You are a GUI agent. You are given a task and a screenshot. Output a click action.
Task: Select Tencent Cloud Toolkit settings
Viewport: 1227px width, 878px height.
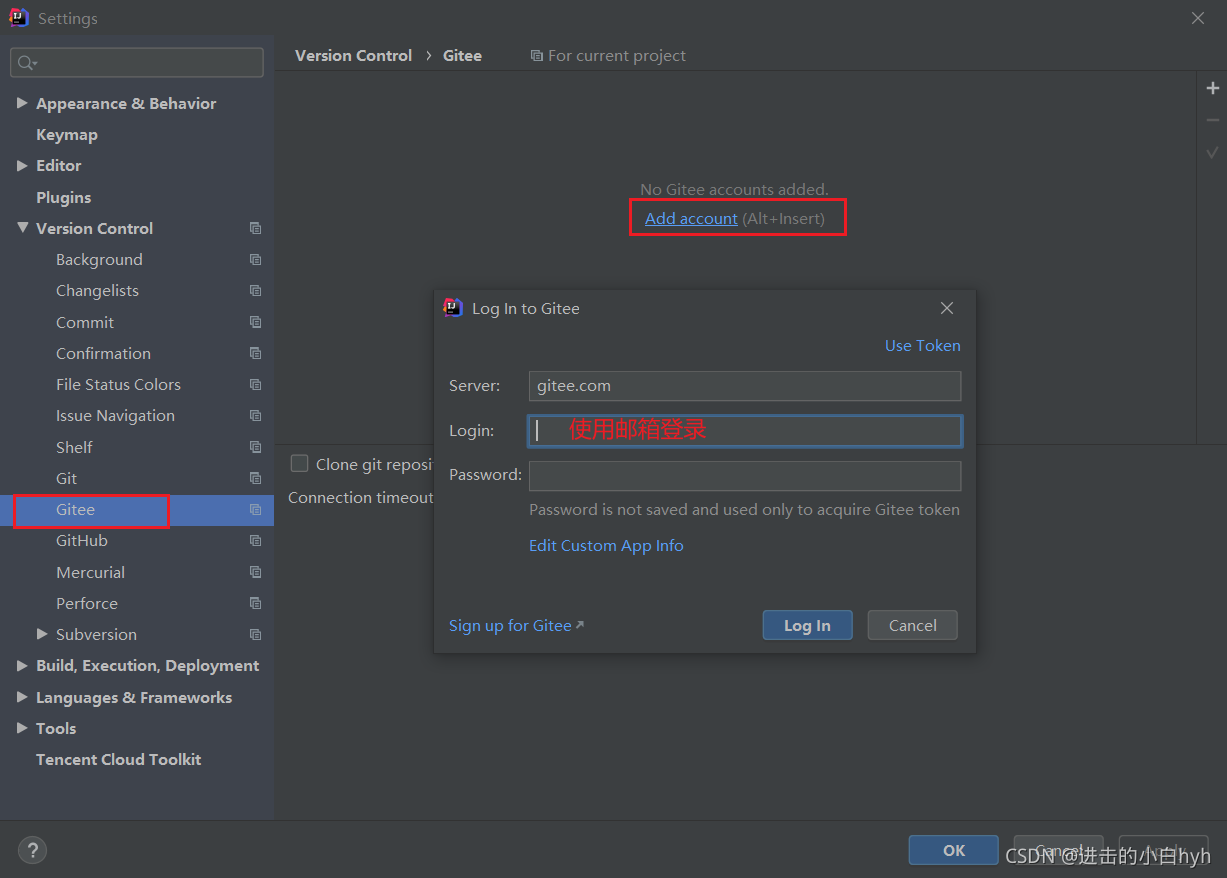pos(119,760)
